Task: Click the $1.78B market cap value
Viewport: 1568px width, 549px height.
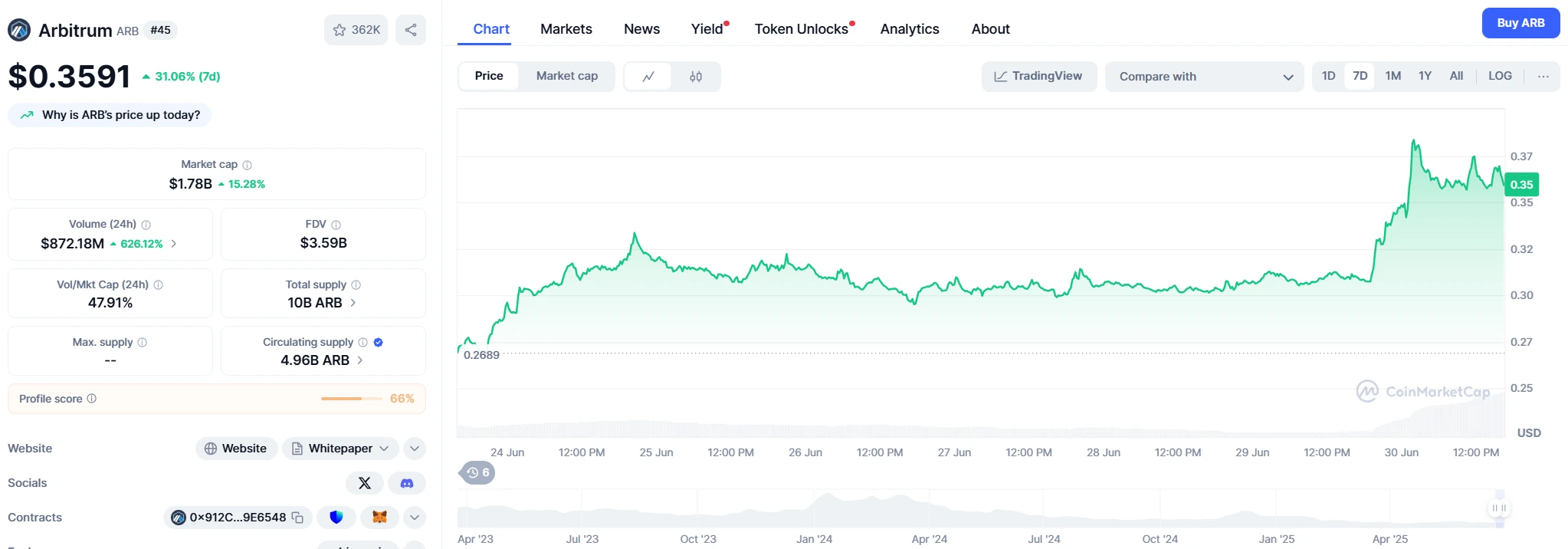Action: [x=191, y=184]
